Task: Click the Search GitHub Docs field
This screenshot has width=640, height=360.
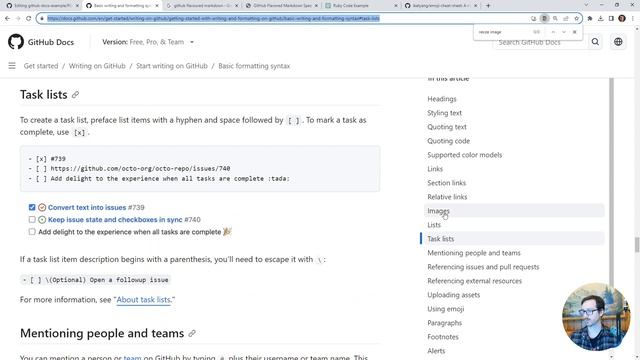Action: pyautogui.click(x=540, y=42)
